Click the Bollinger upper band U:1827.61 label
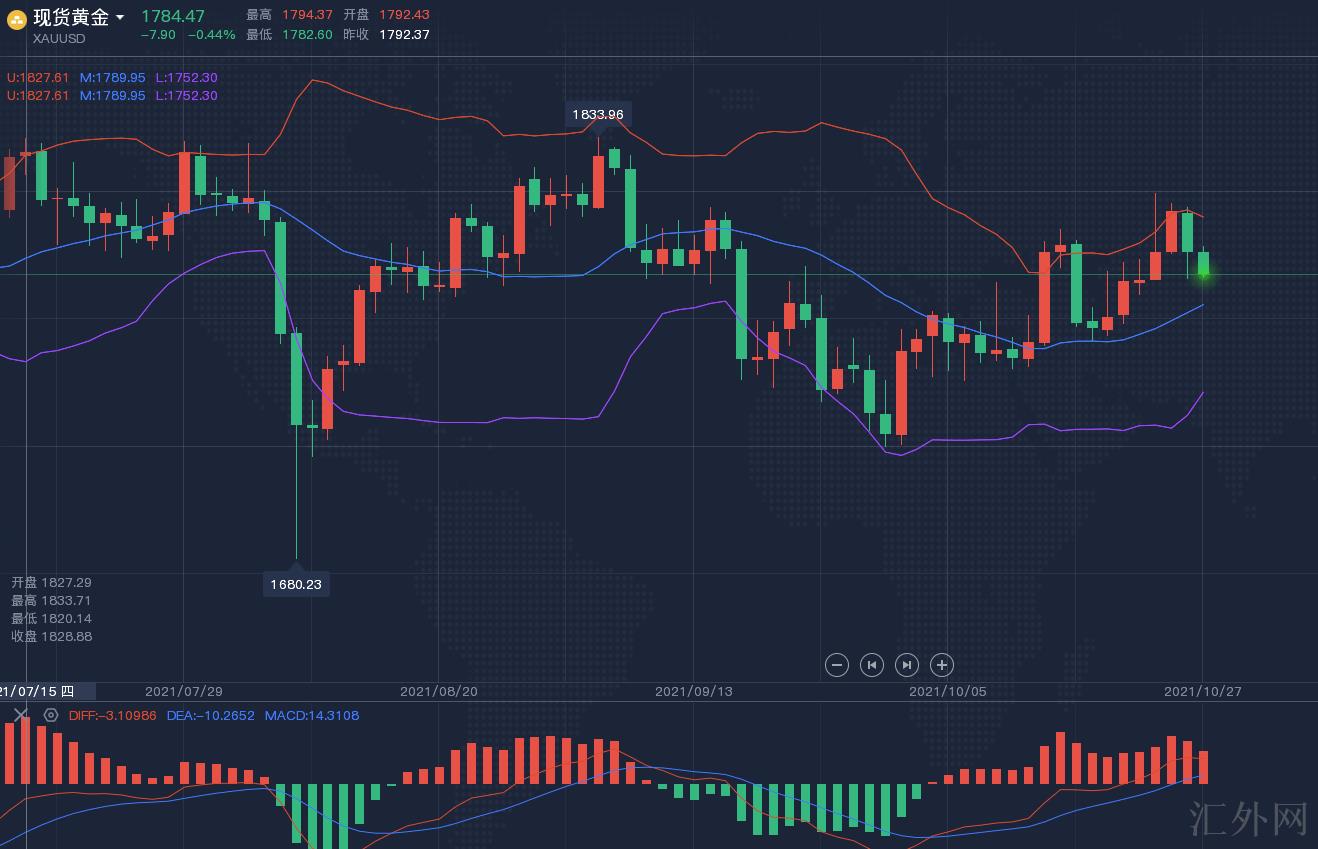 38,77
